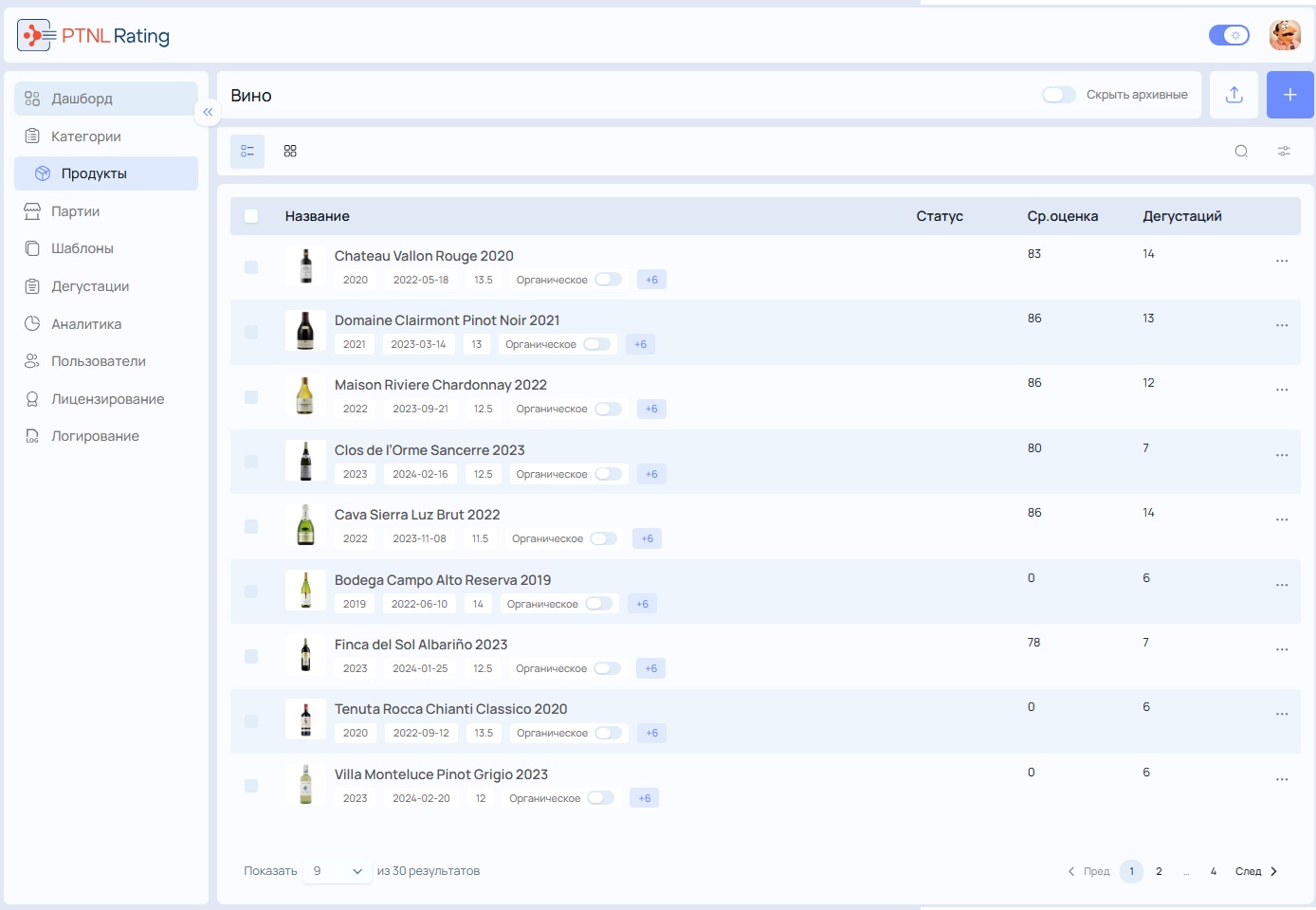This screenshot has height=910, width=1316.
Task: Click Domaine Clairmont Pinot Noir bottle thumbnail
Action: (305, 331)
